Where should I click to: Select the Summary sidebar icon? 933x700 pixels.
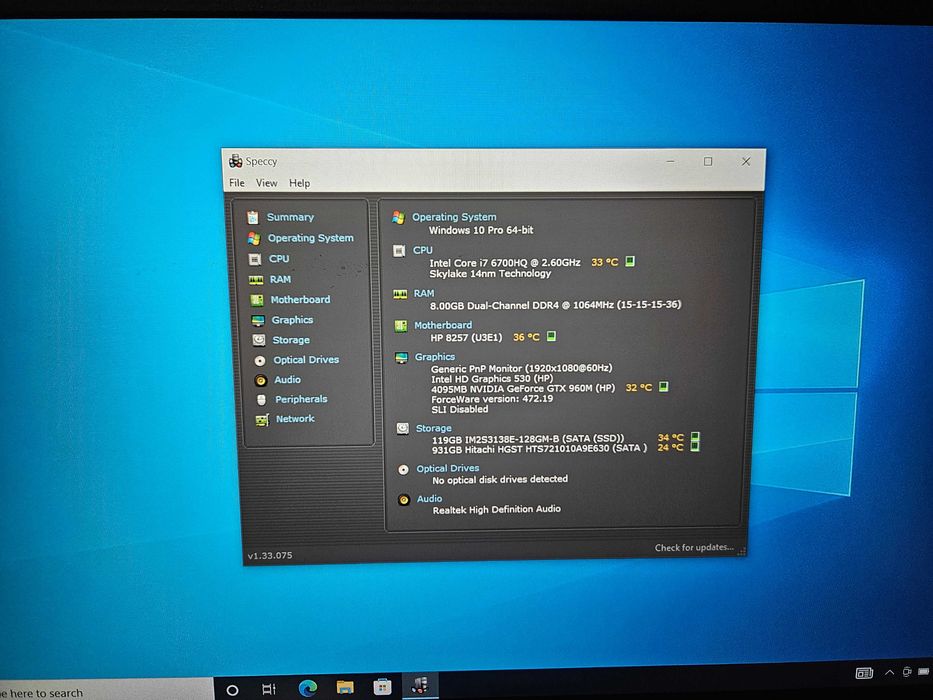(253, 217)
